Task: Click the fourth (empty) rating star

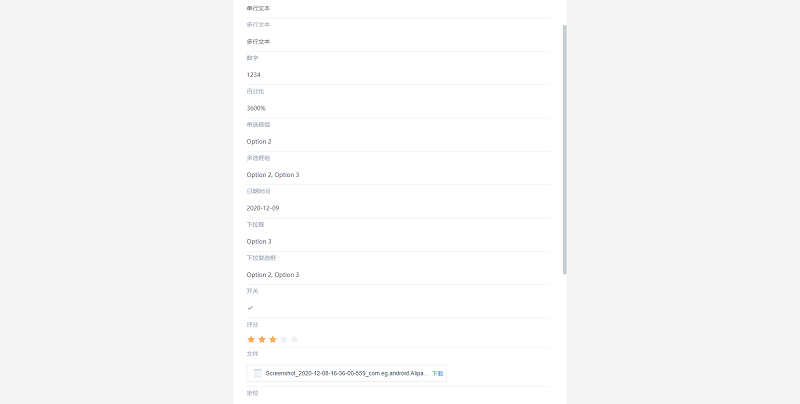Action: pos(284,340)
